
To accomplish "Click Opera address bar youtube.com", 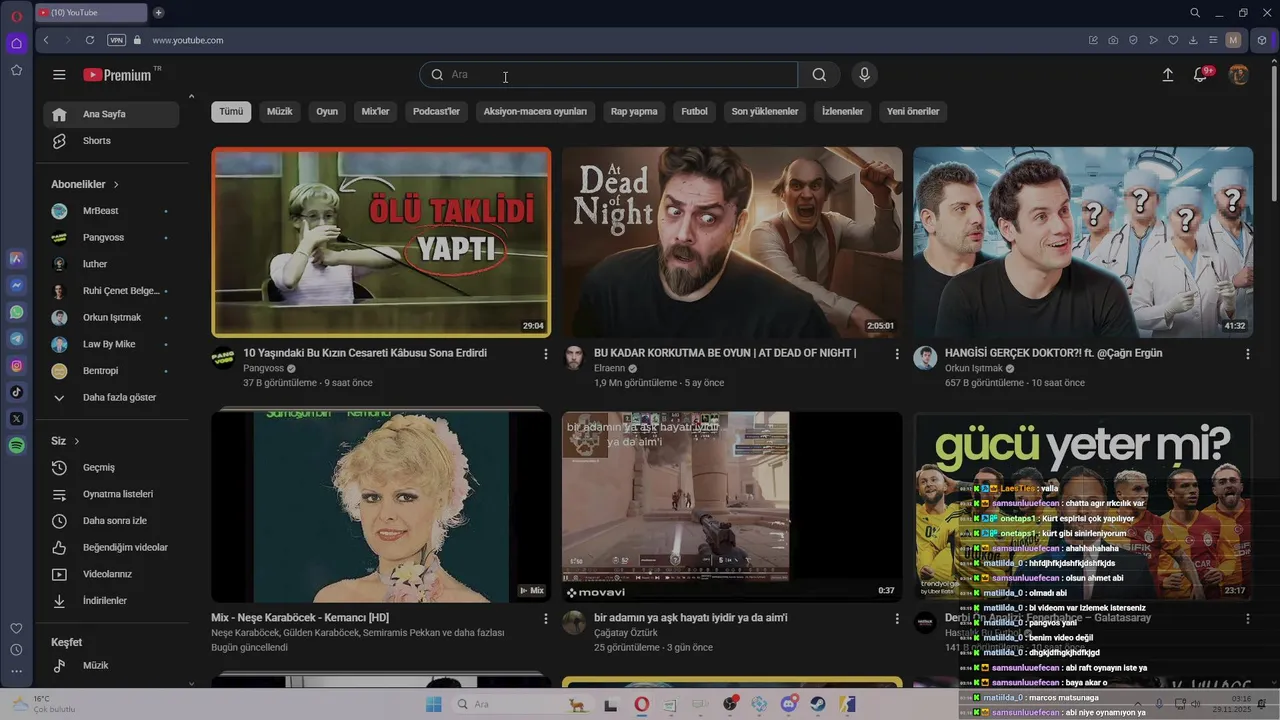I will 187,40.
